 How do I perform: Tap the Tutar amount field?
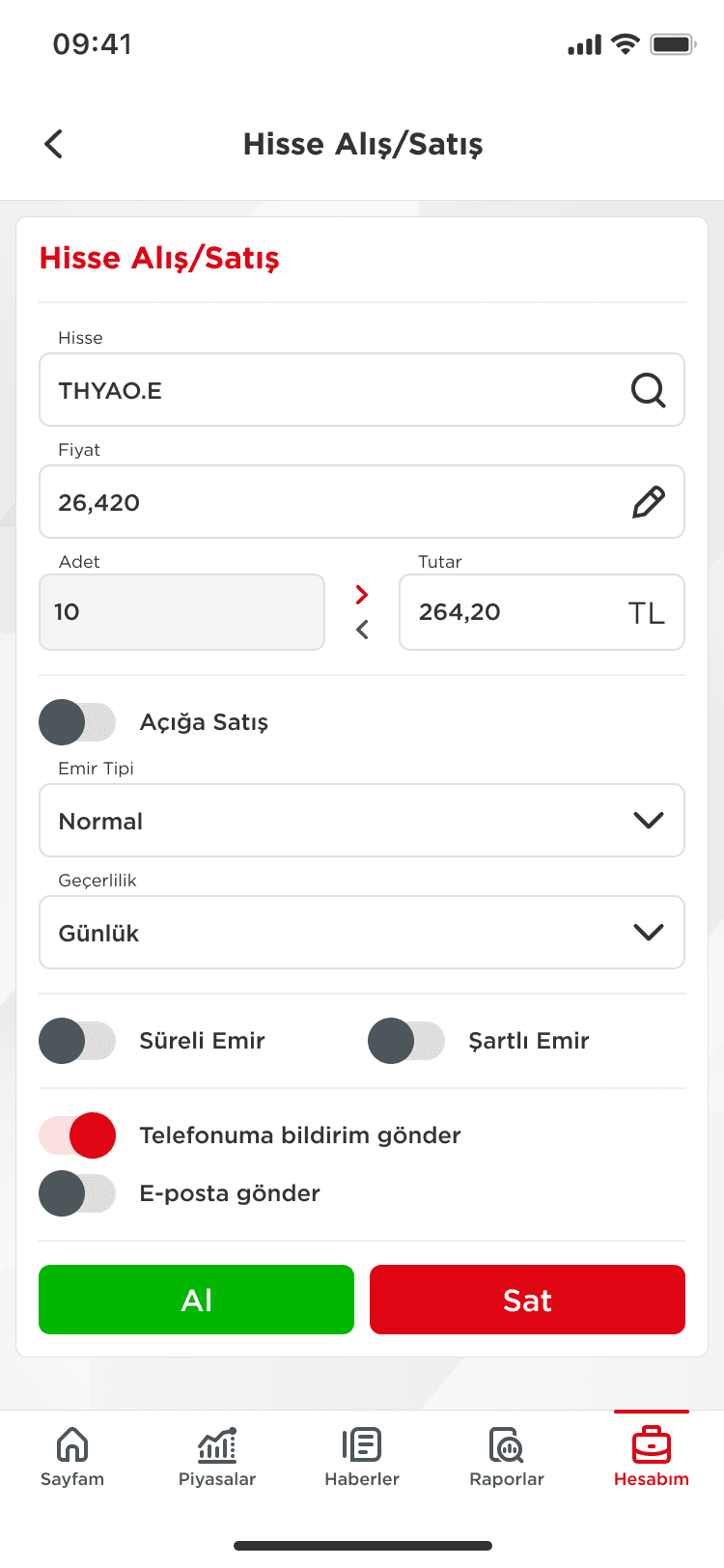coord(542,612)
